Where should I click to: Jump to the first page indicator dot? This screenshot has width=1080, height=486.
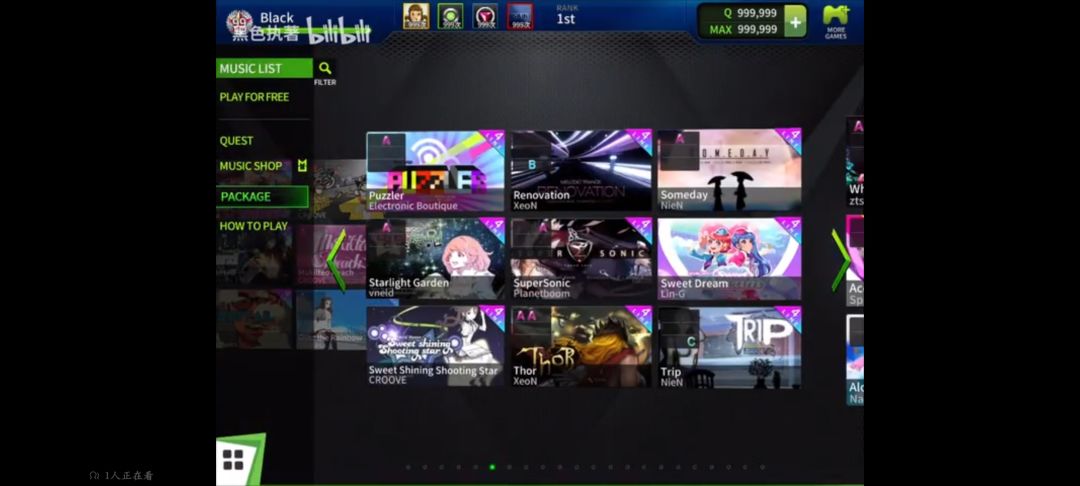pos(408,467)
